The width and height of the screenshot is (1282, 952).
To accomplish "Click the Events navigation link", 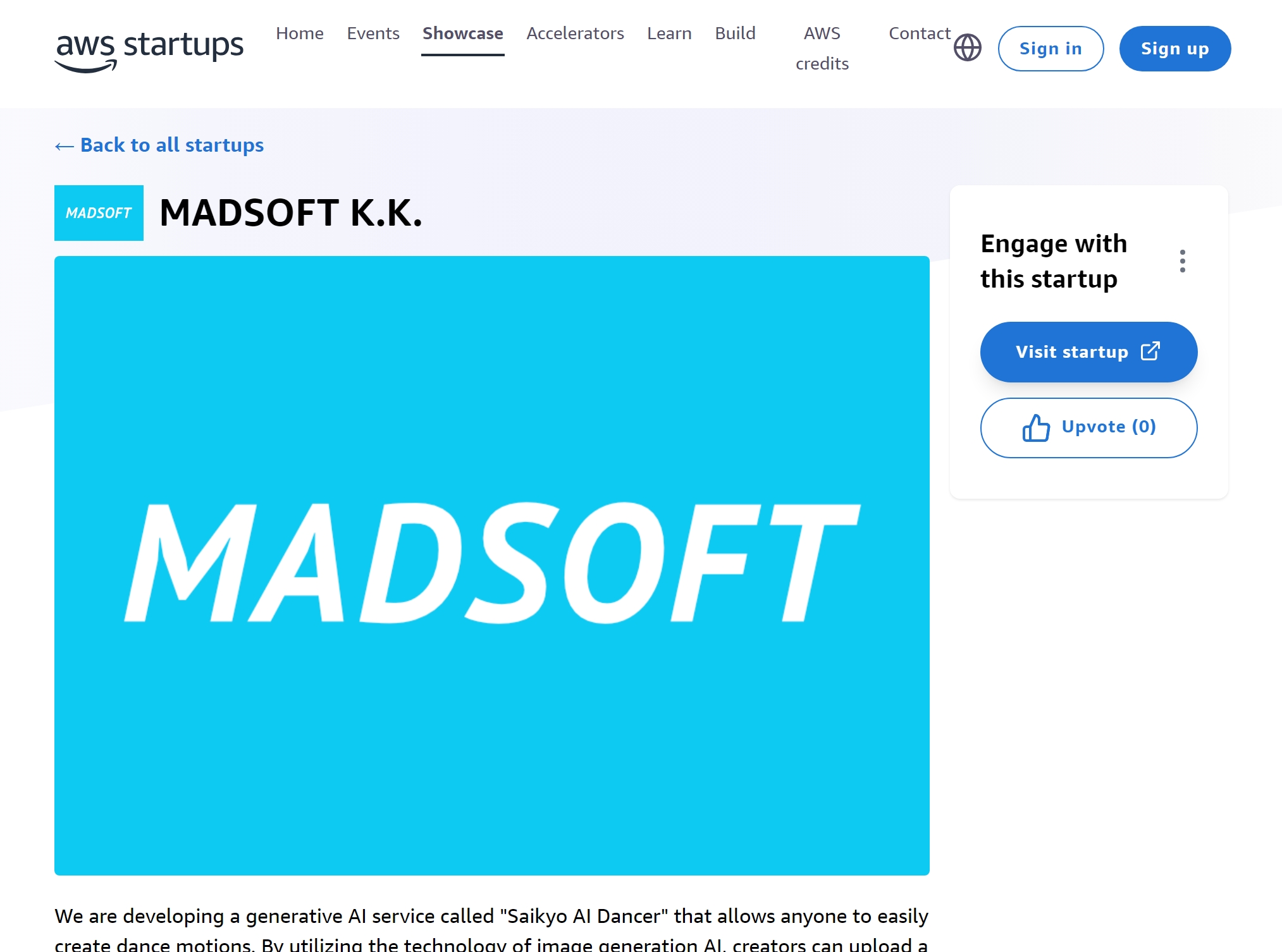I will click(372, 32).
